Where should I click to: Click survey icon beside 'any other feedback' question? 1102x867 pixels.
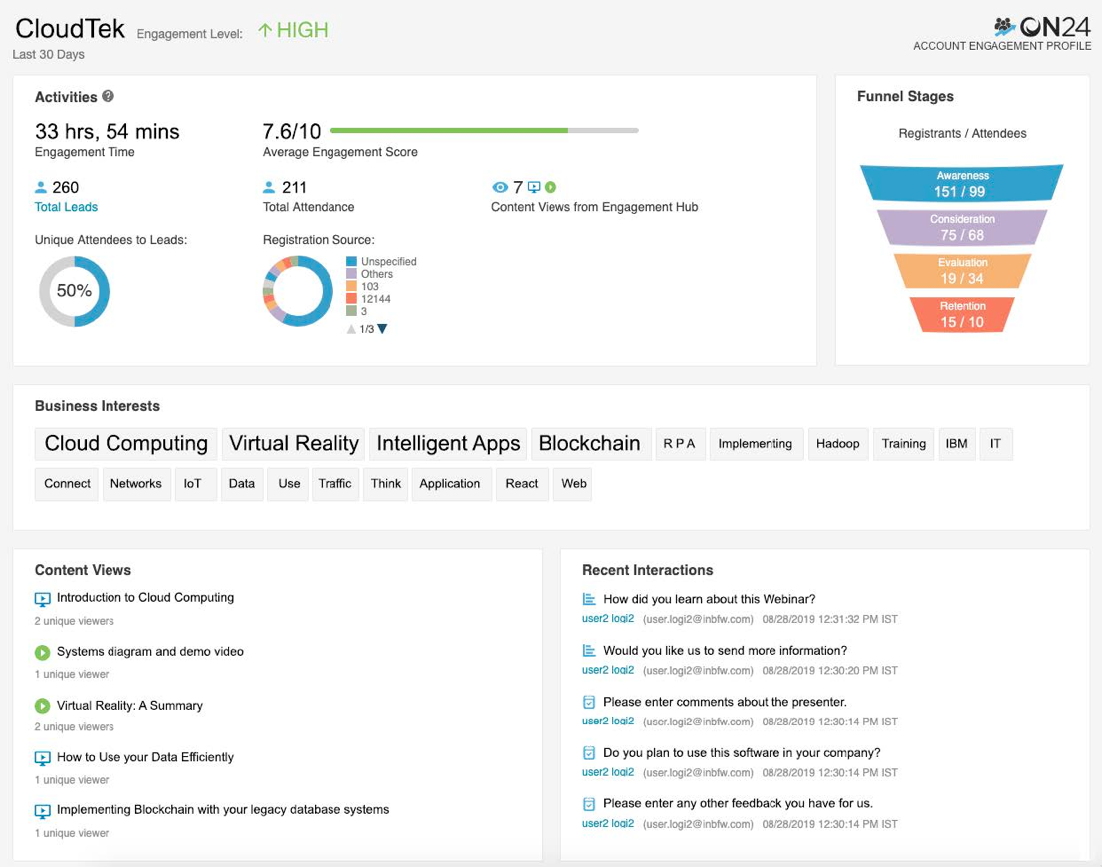point(589,804)
